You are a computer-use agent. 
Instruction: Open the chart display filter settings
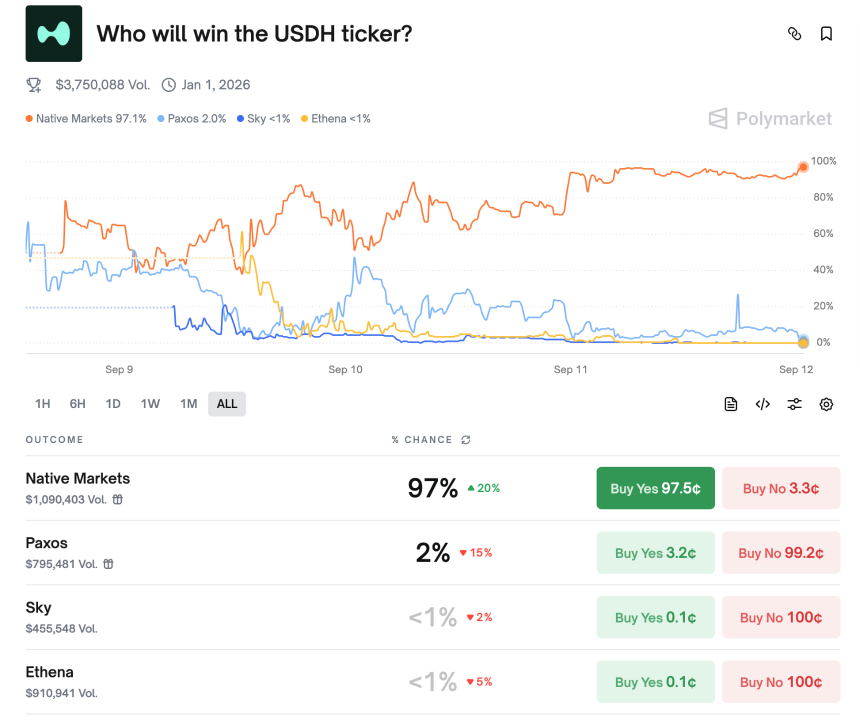[794, 404]
